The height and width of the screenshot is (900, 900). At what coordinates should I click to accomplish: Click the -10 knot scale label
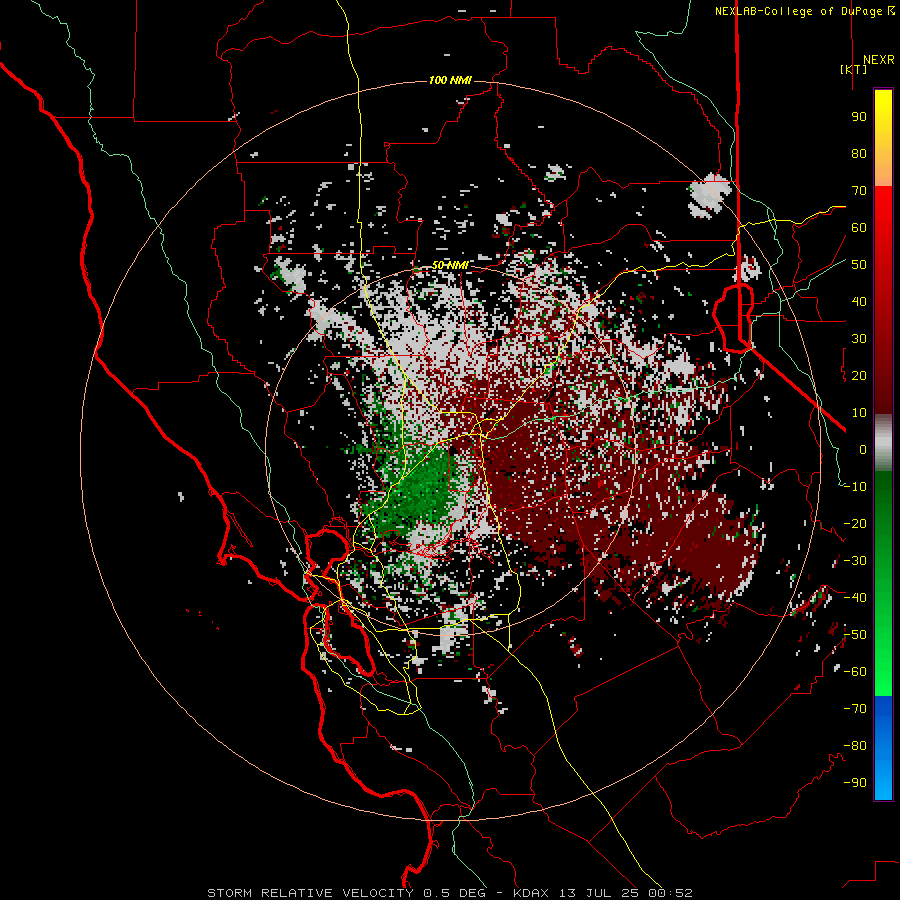click(855, 487)
